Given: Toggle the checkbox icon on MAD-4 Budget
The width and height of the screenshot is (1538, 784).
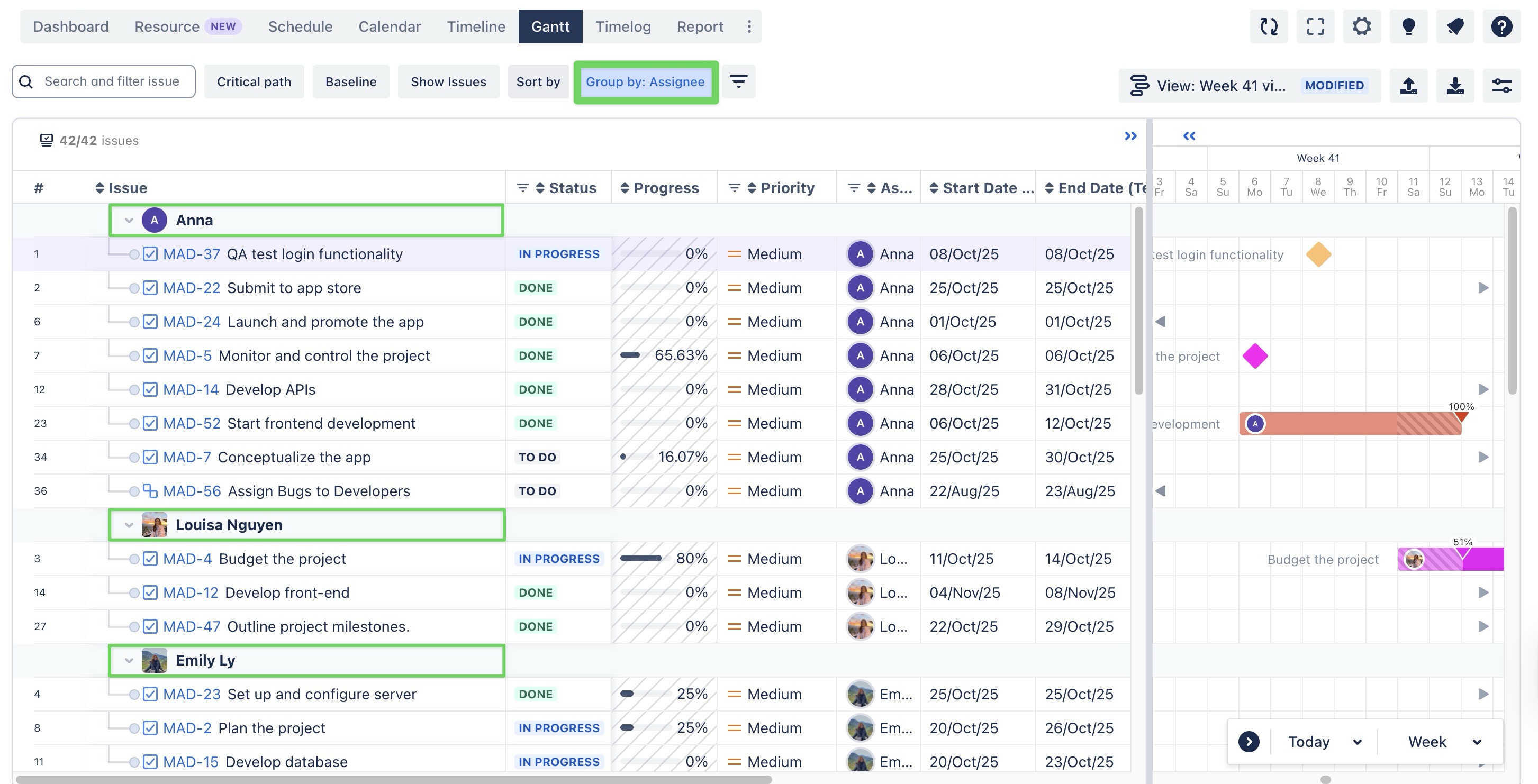Looking at the screenshot, I should tap(150, 559).
